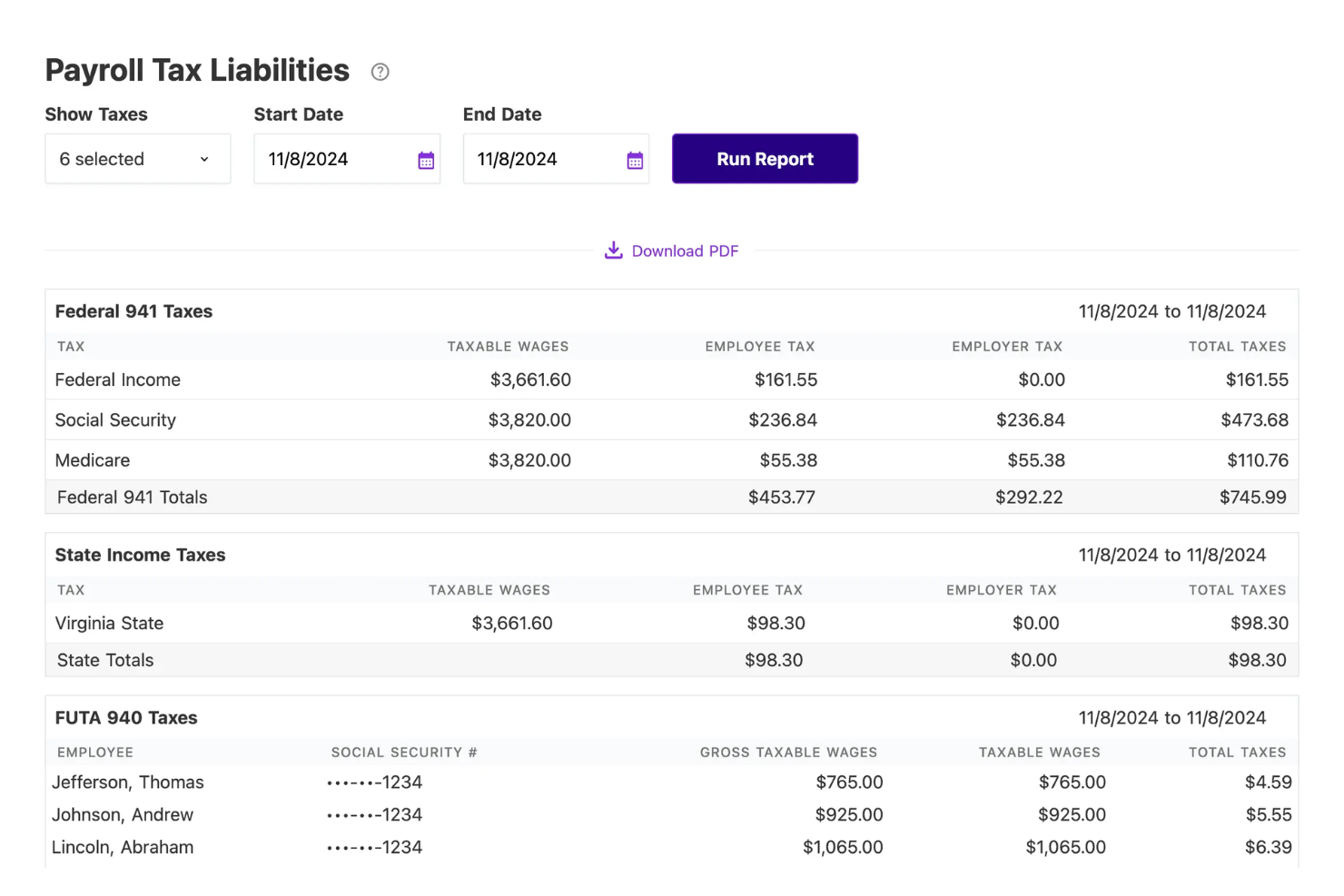The image size is (1344, 896).
Task: Expand the '6 selected' taxes dropdown
Action: pyautogui.click(x=137, y=159)
